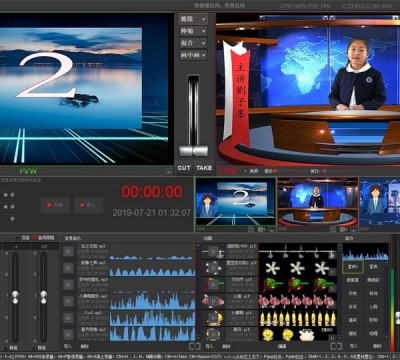The width and height of the screenshot is (400, 360).
Task: Toggle the mute checkbox under the OUT fader
Action: click(34, 348)
